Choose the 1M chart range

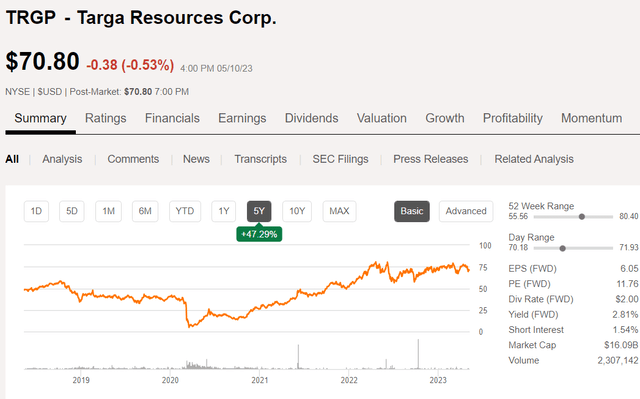click(109, 211)
